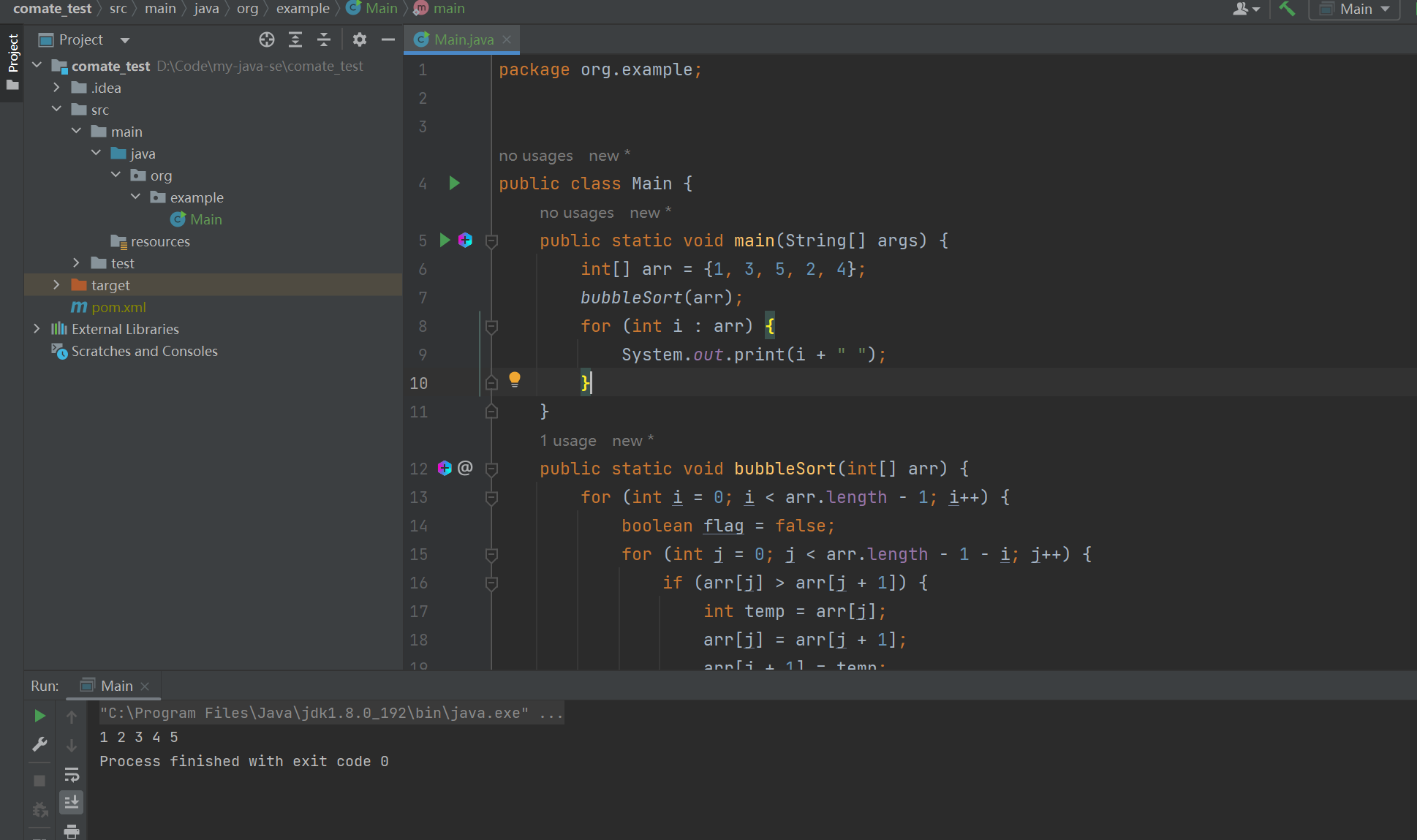Open Project panel settings gear
The height and width of the screenshot is (840, 1417).
tap(359, 39)
